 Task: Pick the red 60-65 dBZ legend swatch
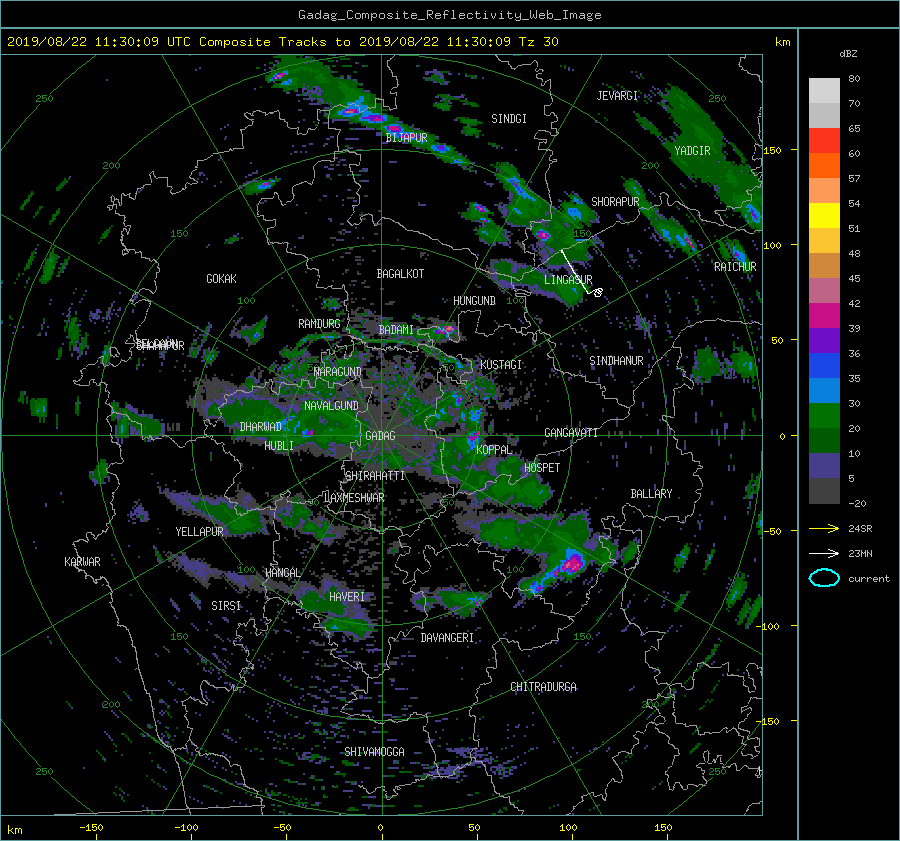coord(824,141)
